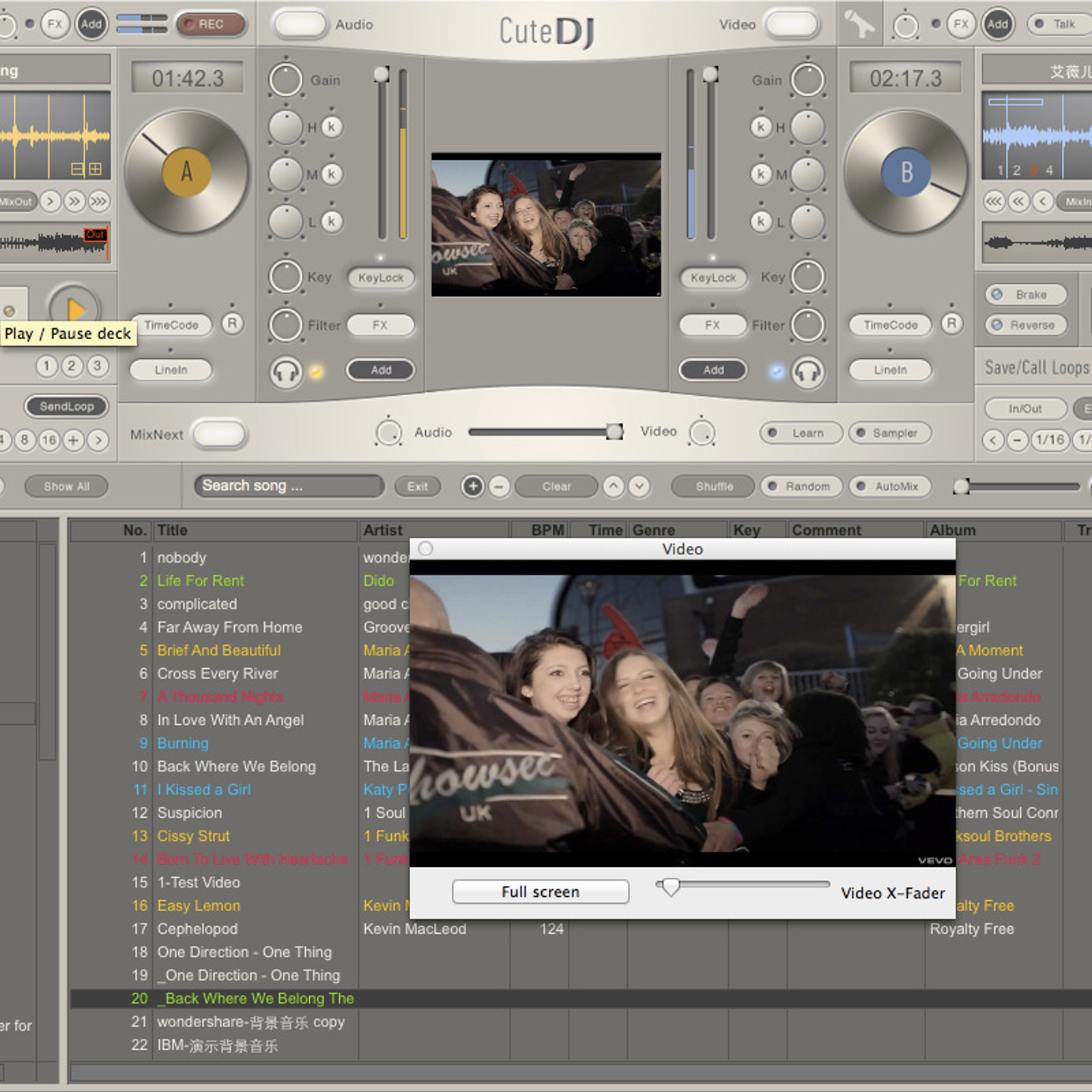Click the Exit search button
The image size is (1092, 1092).
point(418,487)
